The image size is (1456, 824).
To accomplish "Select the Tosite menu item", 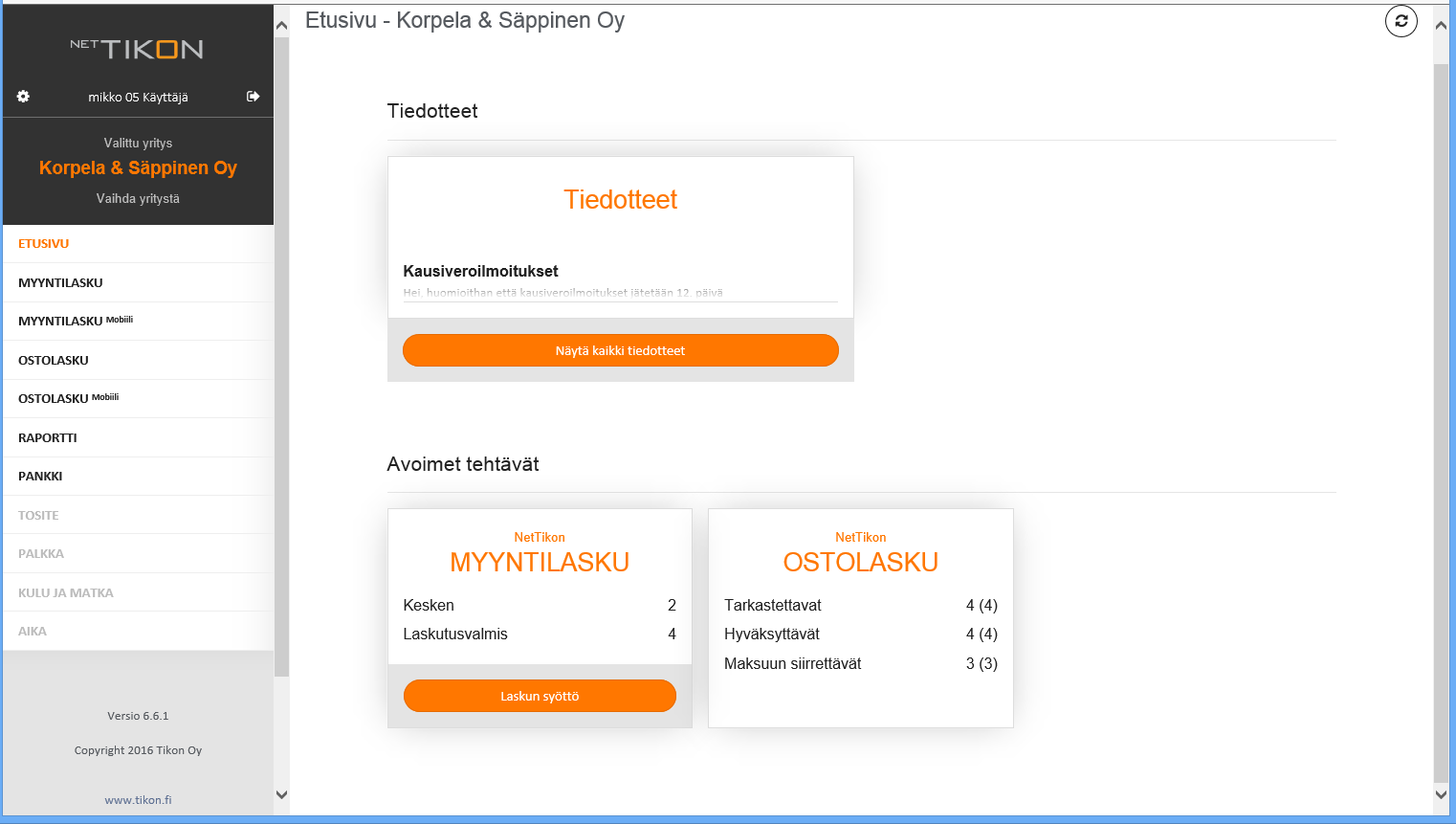I will [138, 515].
